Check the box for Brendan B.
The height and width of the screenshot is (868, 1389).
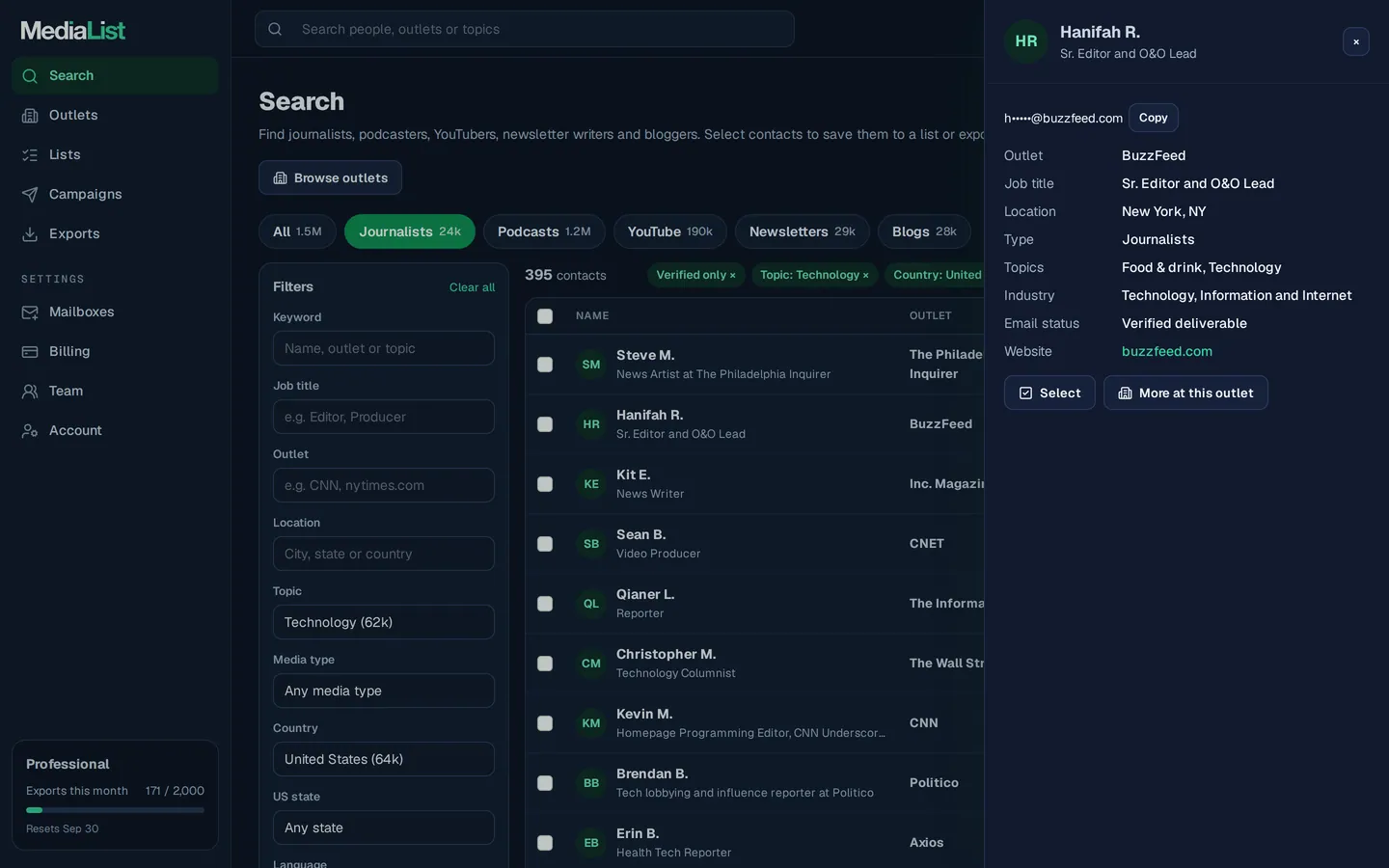[545, 783]
